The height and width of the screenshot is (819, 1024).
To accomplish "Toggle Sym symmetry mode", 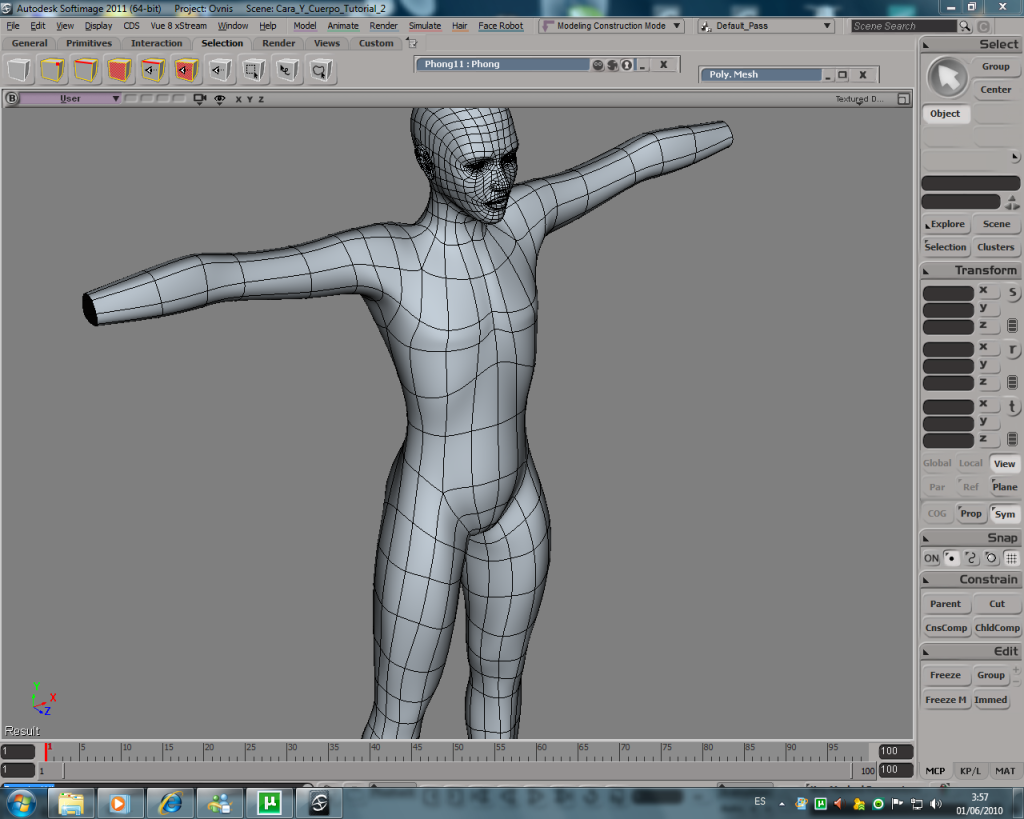I will 1004,514.
